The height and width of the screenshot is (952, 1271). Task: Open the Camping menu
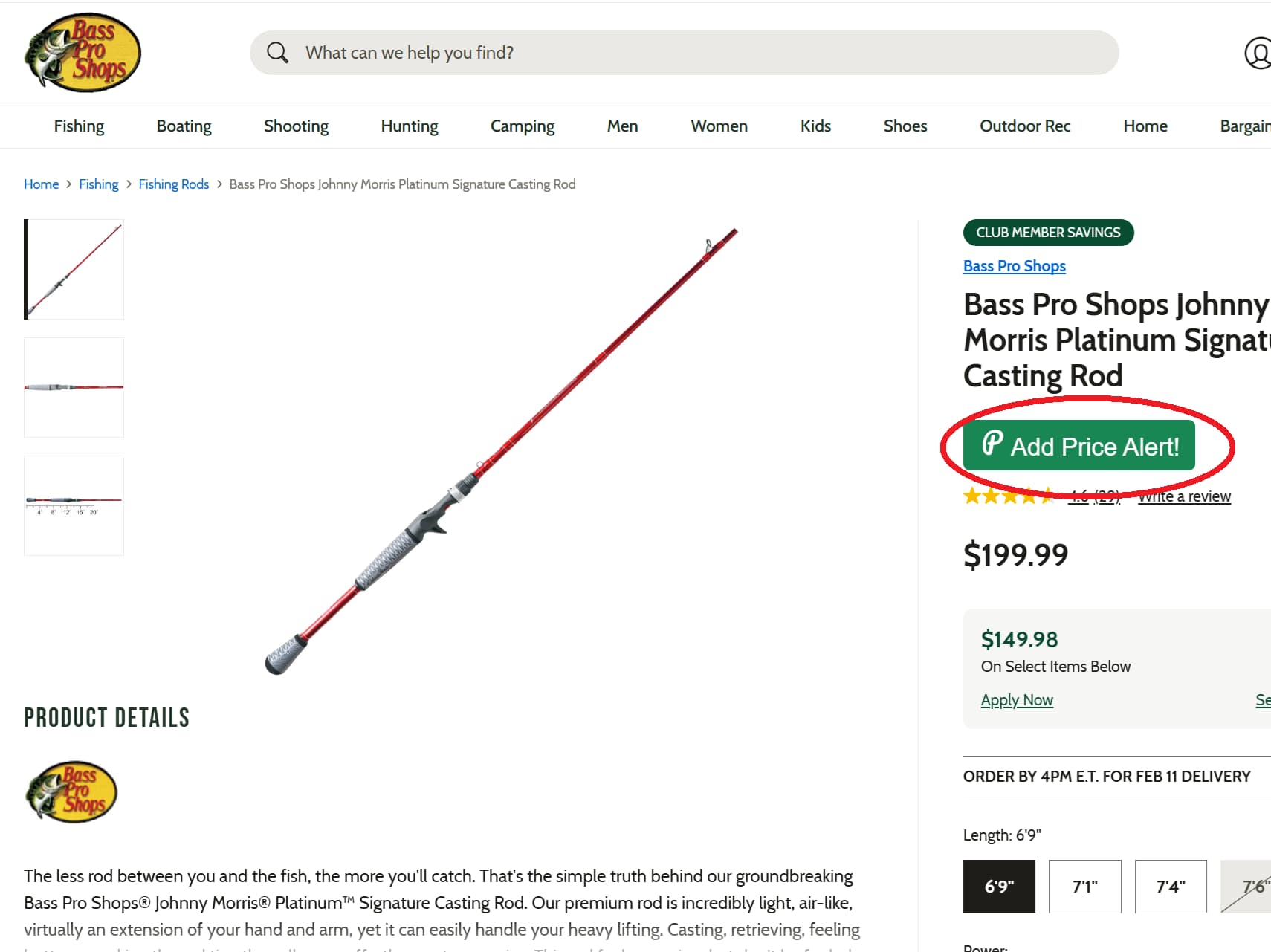pos(522,126)
